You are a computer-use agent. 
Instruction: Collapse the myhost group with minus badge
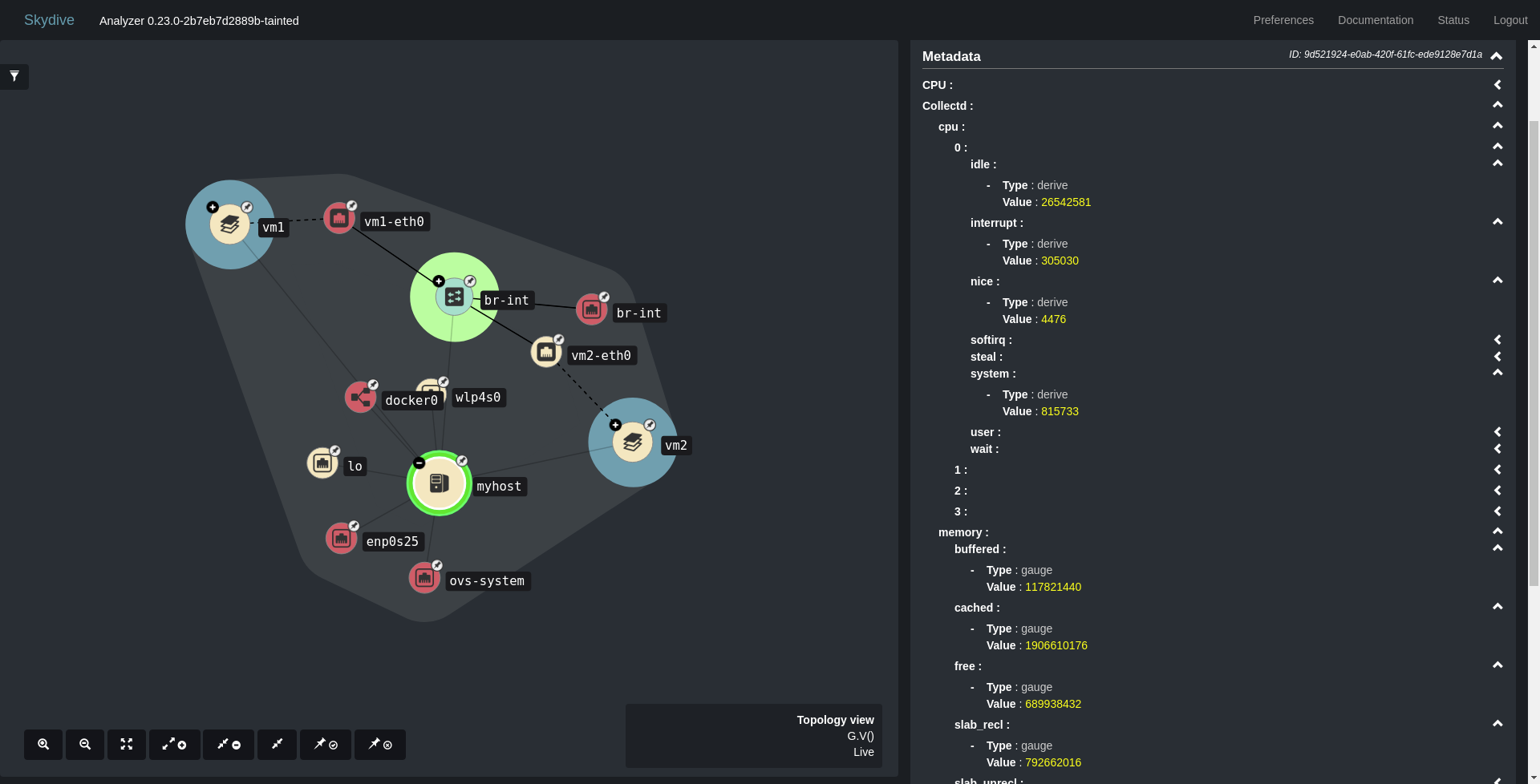pos(419,463)
